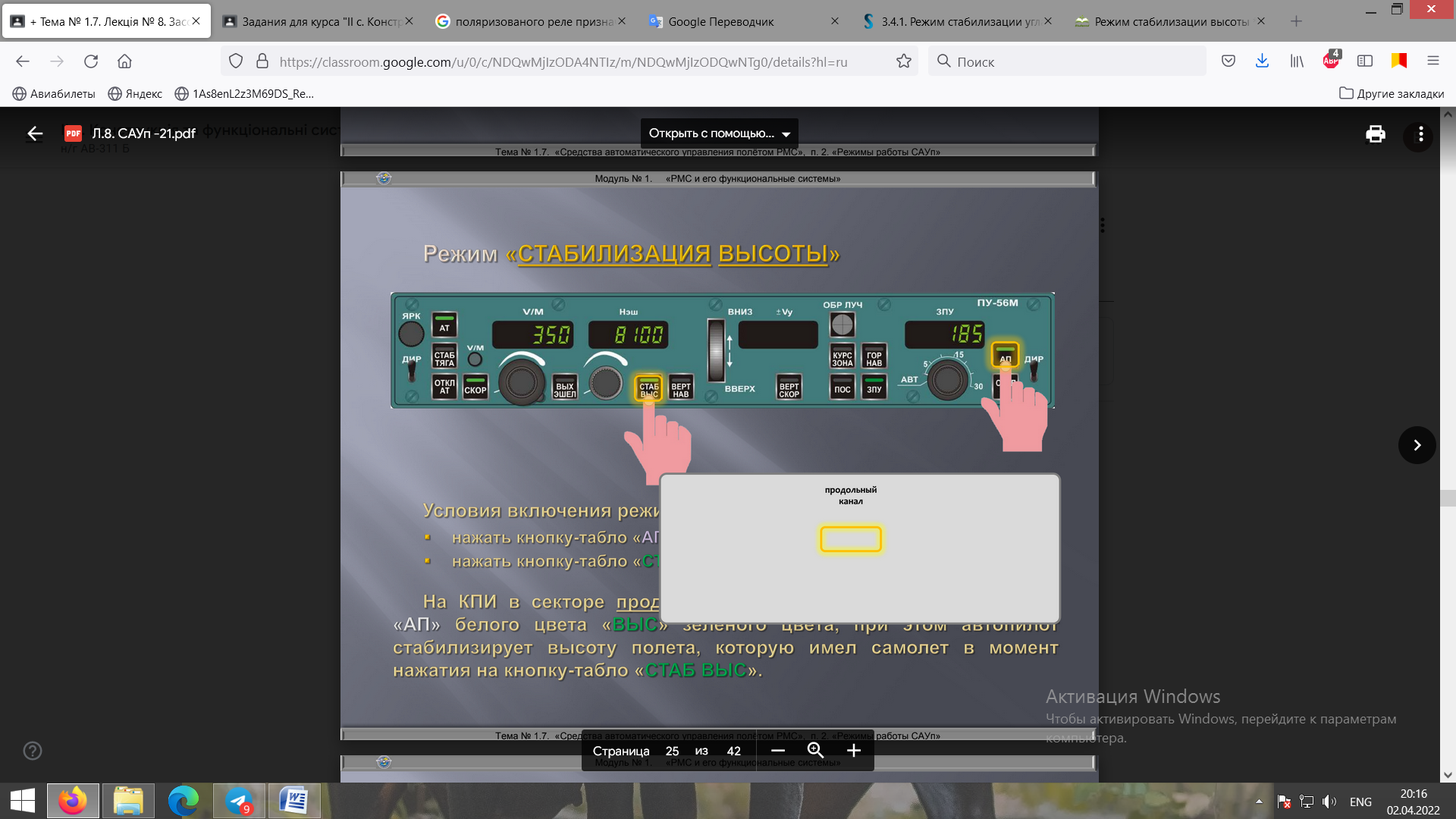Open network status in system tray
The height and width of the screenshot is (819, 1456).
(x=1307, y=802)
